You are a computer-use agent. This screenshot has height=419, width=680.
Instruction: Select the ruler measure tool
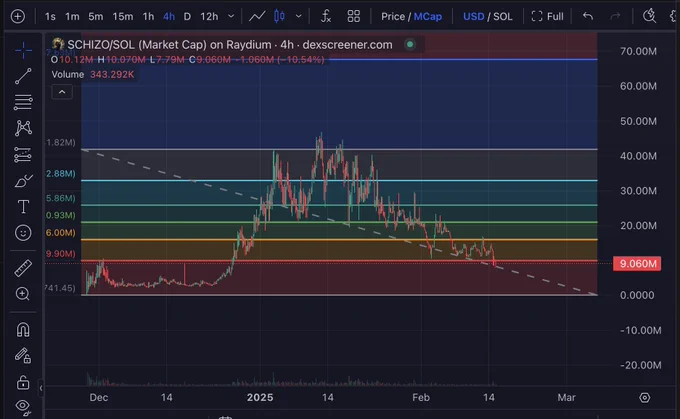(x=23, y=268)
